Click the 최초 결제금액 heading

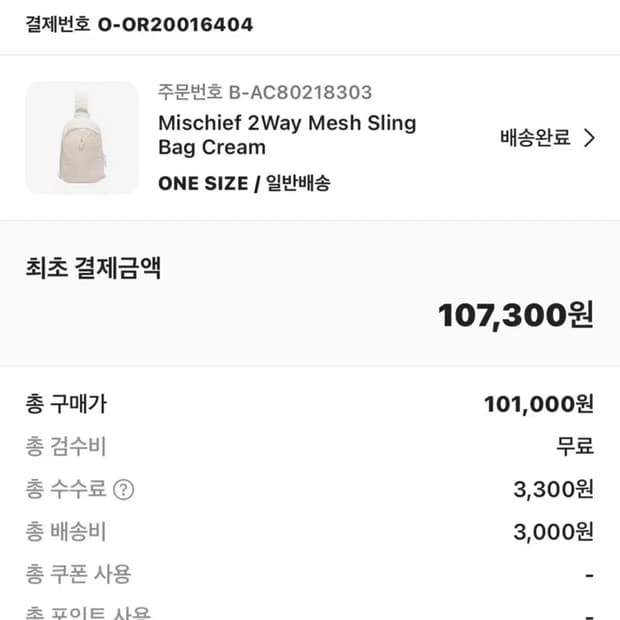click(93, 268)
